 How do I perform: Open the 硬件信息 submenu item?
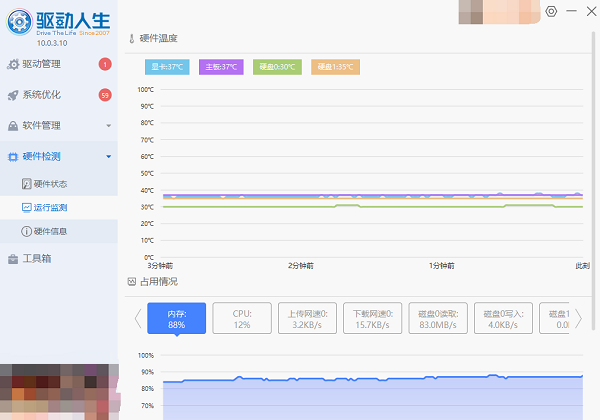50,231
